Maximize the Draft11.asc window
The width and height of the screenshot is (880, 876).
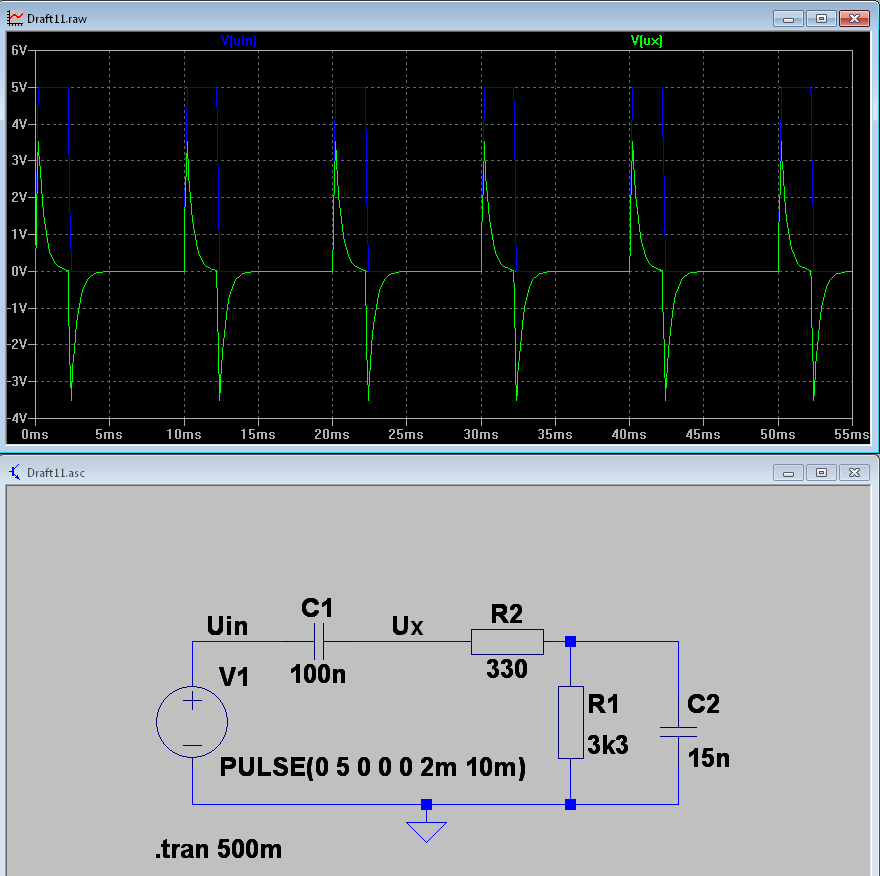821,473
